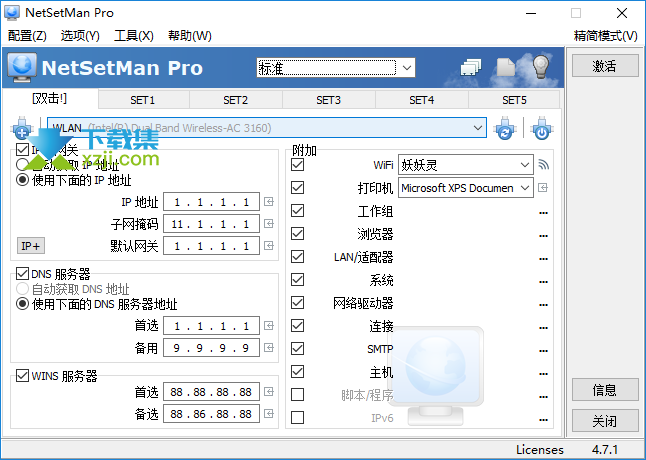The width and height of the screenshot is (646, 460).
Task: Open the 连接 settings ellipsis
Action: [543, 328]
